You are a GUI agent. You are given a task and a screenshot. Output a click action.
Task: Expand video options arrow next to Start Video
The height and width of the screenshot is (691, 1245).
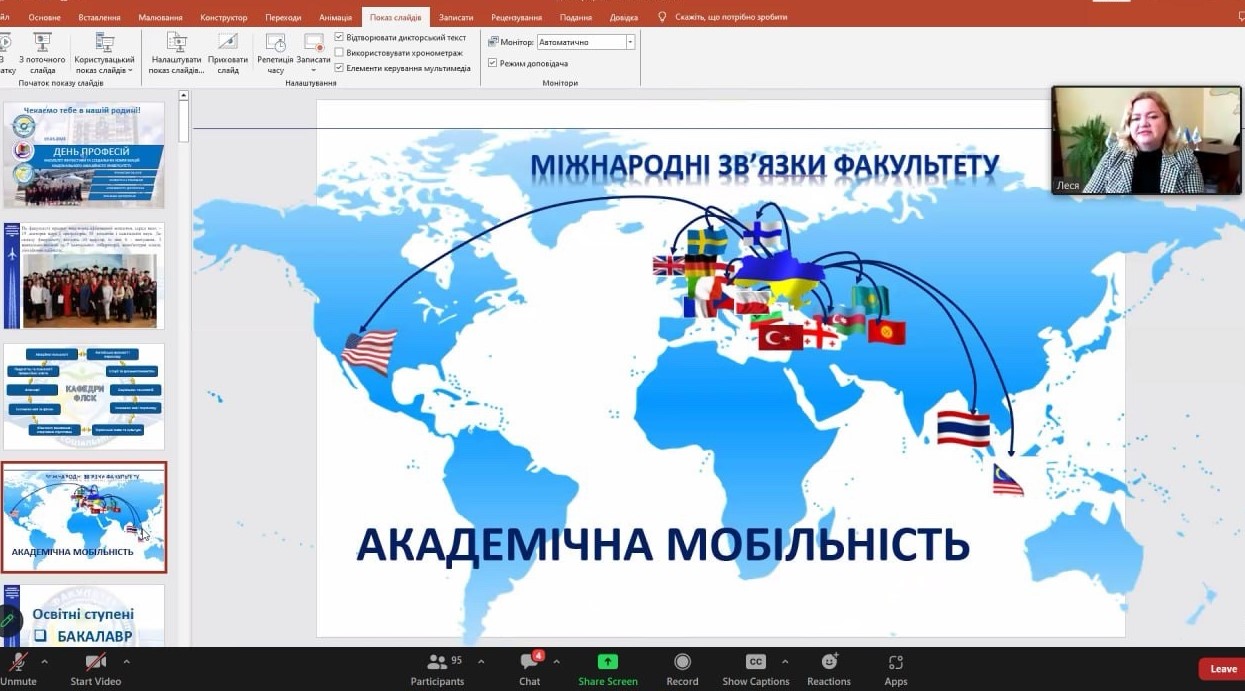[126, 662]
